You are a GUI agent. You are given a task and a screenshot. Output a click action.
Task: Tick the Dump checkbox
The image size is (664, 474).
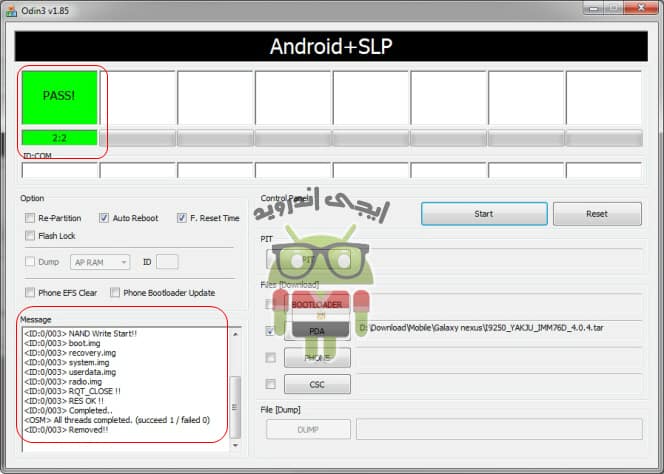pos(30,262)
